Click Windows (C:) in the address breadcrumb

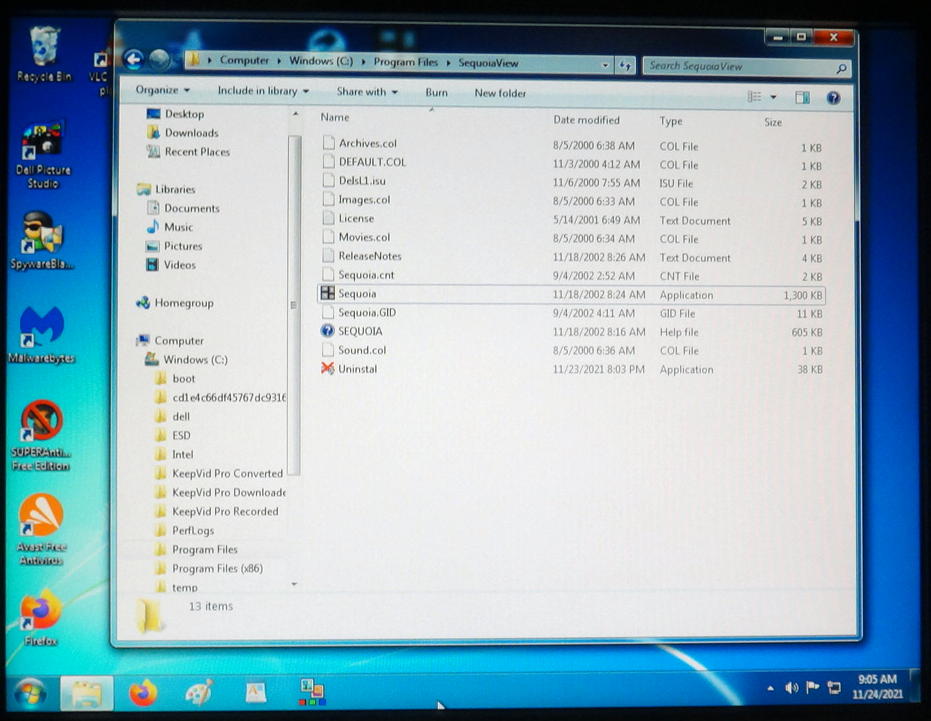[321, 61]
